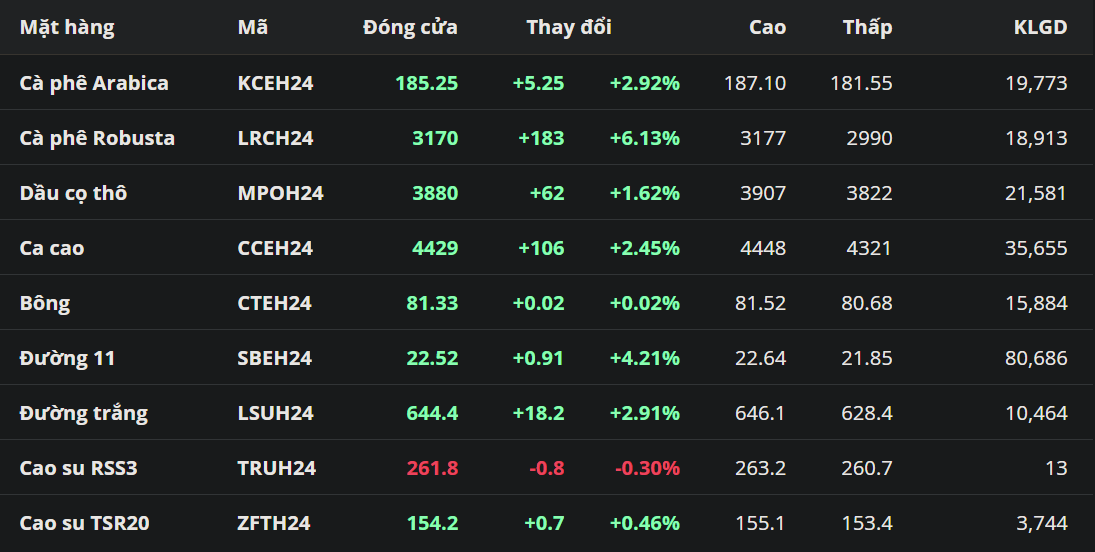Click the Thay đổi column header
This screenshot has height=552, width=1095.
point(569,28)
